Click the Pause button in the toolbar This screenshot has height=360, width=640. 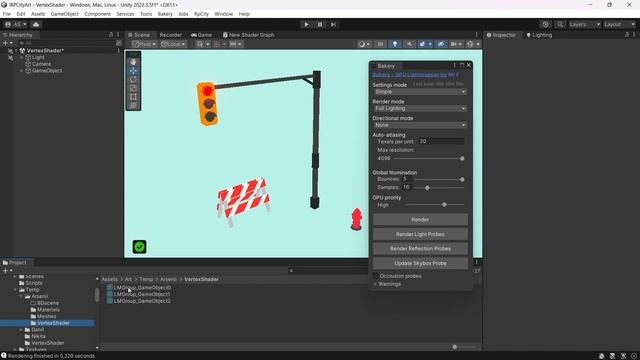pyautogui.click(x=320, y=24)
